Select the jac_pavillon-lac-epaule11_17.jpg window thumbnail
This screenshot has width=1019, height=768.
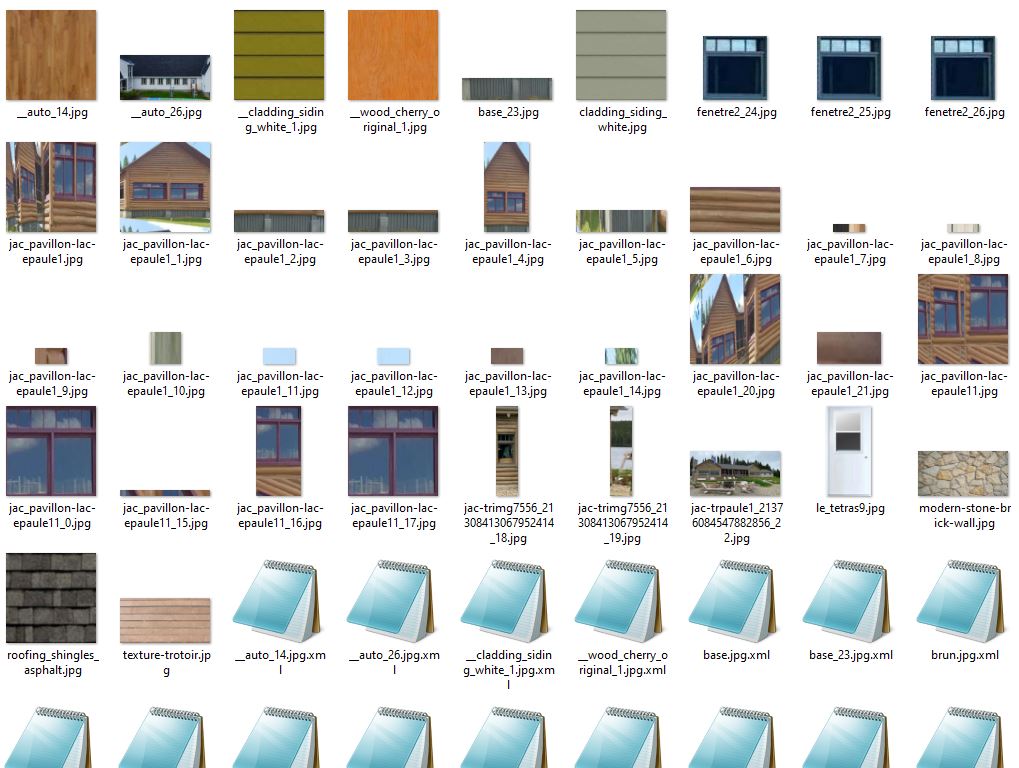[393, 451]
